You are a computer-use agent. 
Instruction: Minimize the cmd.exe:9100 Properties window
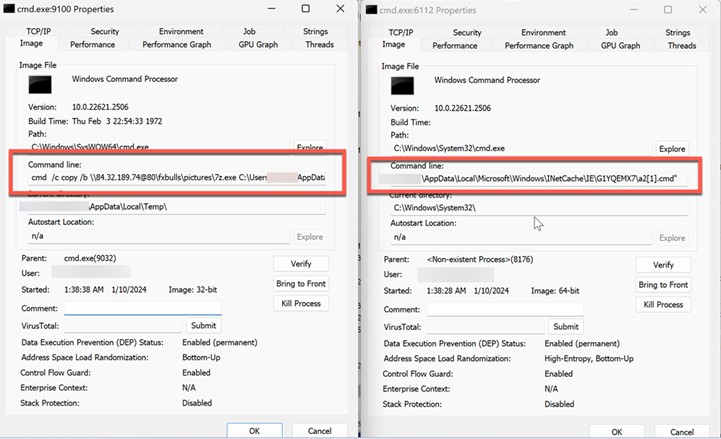tap(272, 9)
